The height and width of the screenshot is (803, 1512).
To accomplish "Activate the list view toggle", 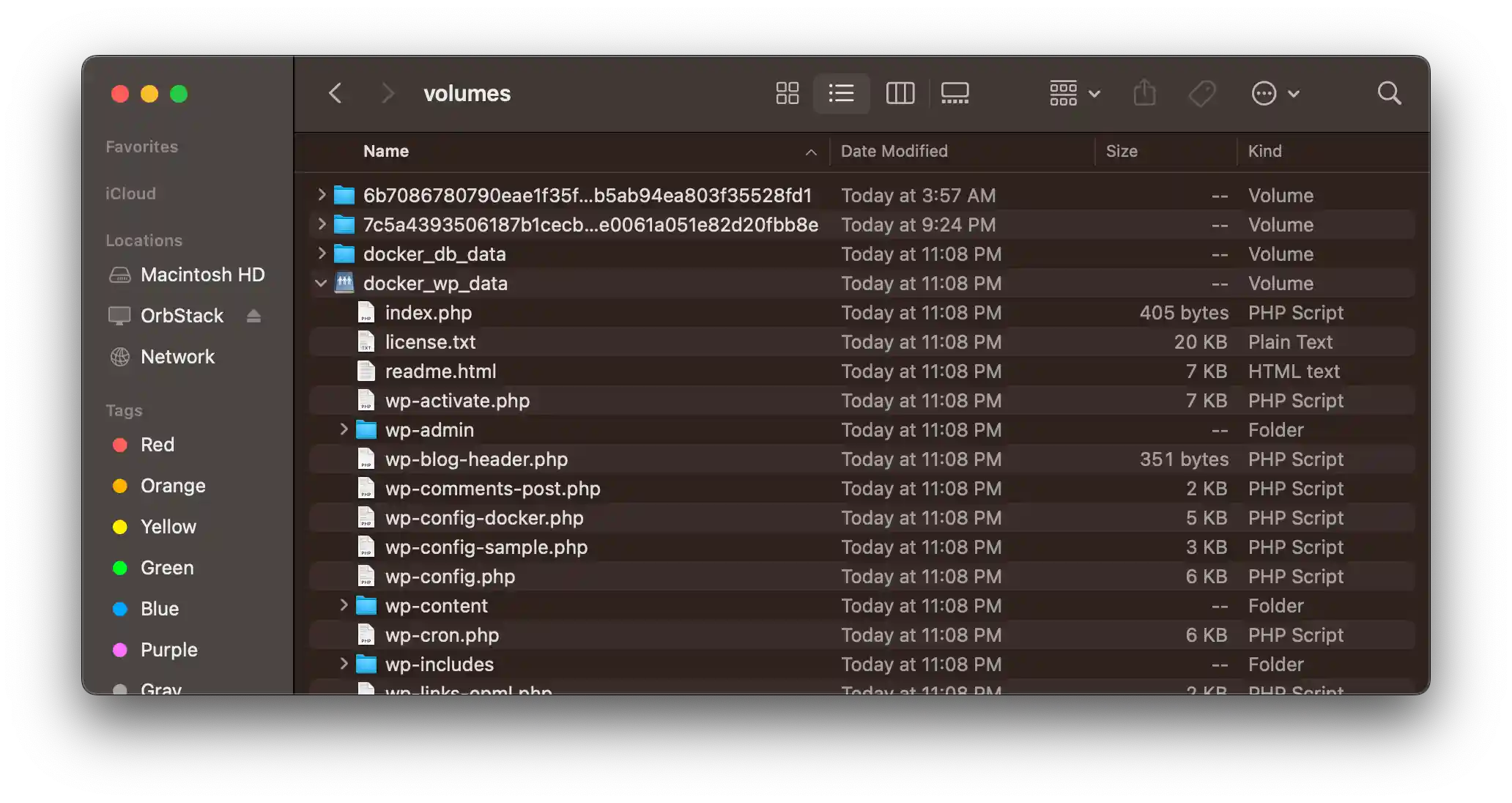I will tap(841, 93).
